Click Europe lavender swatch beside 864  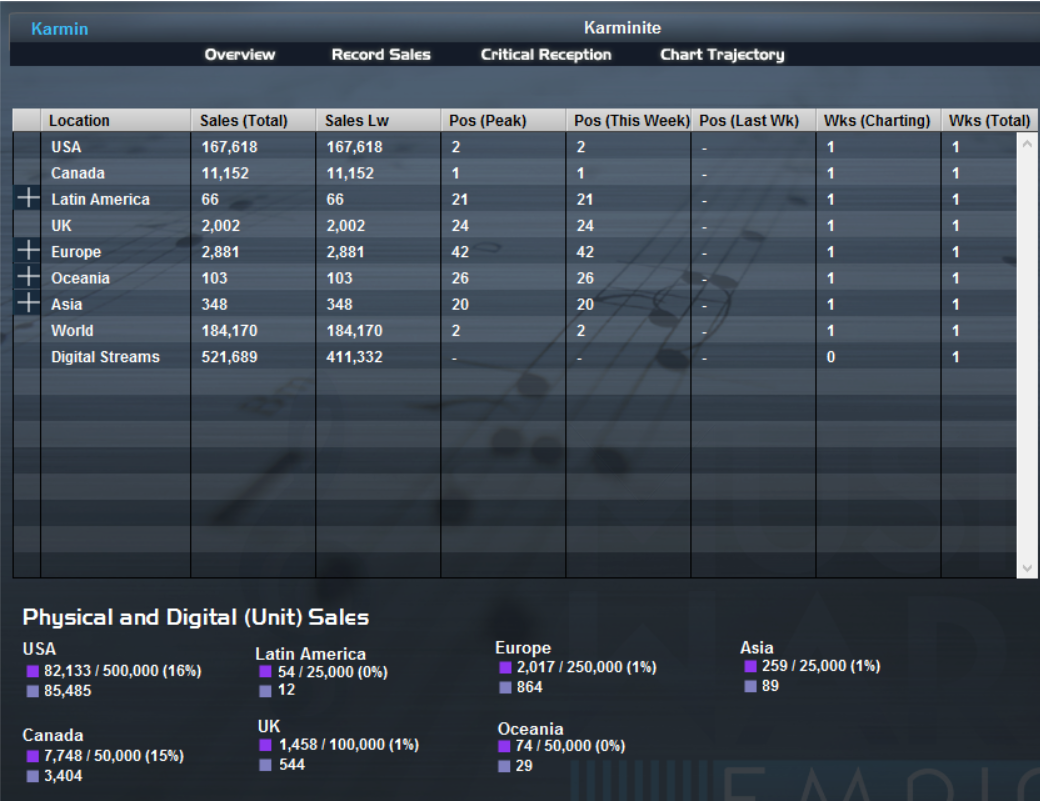(x=505, y=688)
